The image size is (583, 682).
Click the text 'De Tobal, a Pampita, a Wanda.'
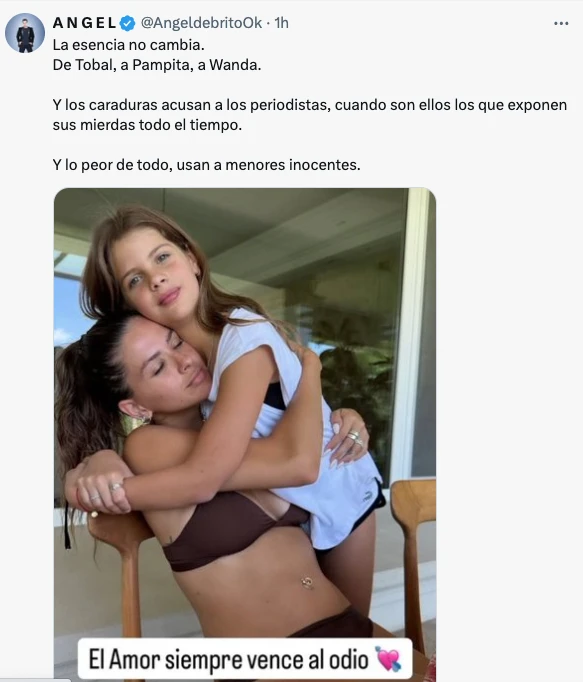click(x=157, y=65)
